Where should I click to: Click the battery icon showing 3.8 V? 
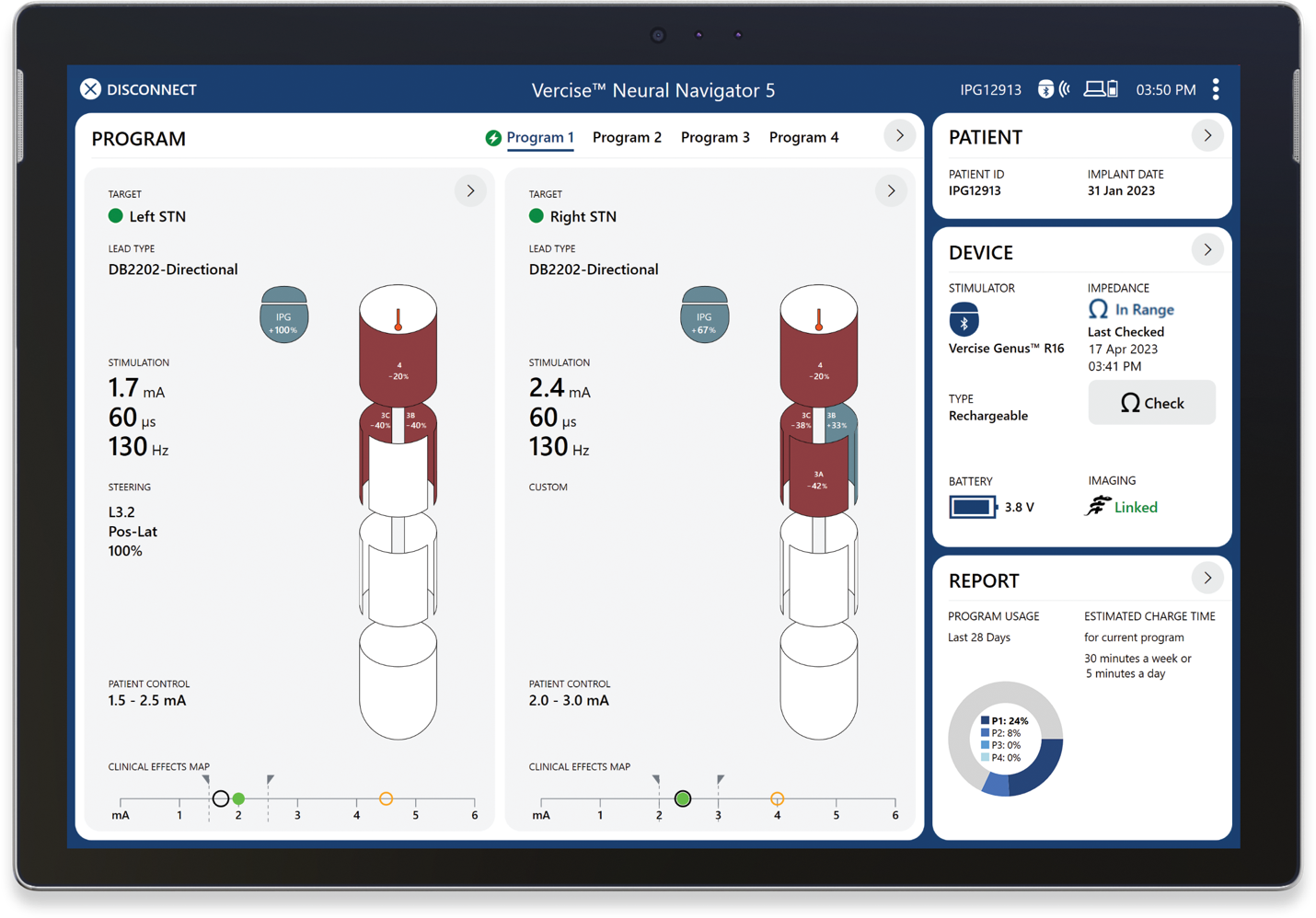click(971, 507)
